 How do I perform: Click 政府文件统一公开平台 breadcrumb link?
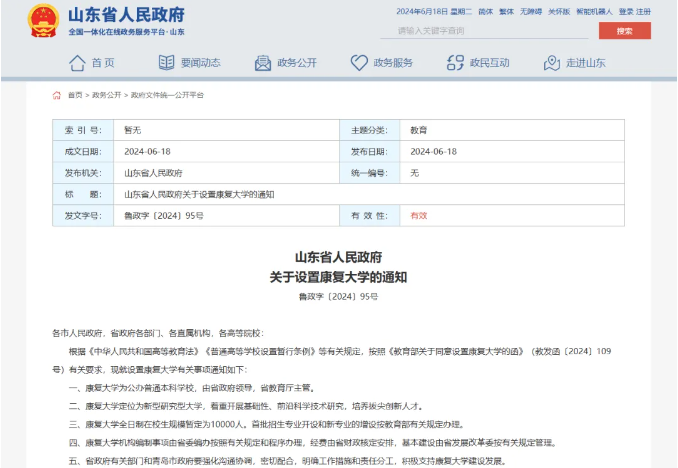tap(167, 95)
